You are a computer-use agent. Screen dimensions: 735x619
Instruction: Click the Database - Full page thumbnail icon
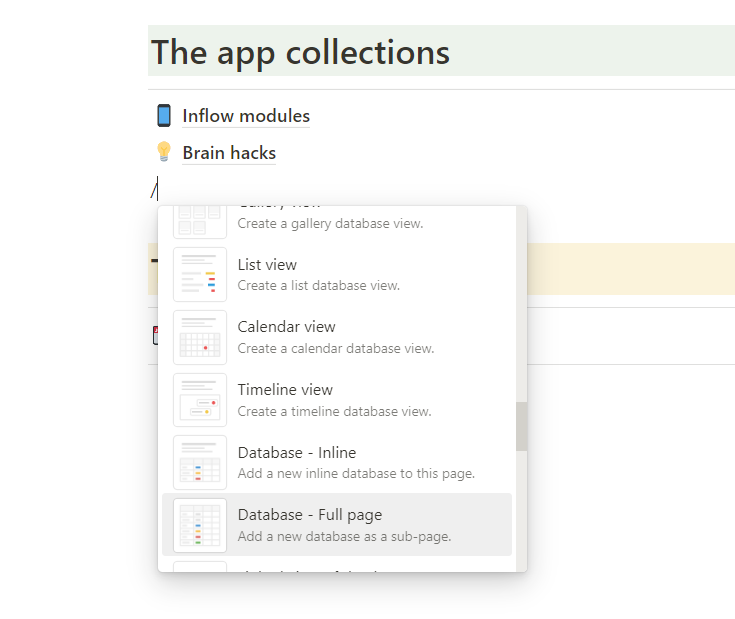[x=200, y=525]
